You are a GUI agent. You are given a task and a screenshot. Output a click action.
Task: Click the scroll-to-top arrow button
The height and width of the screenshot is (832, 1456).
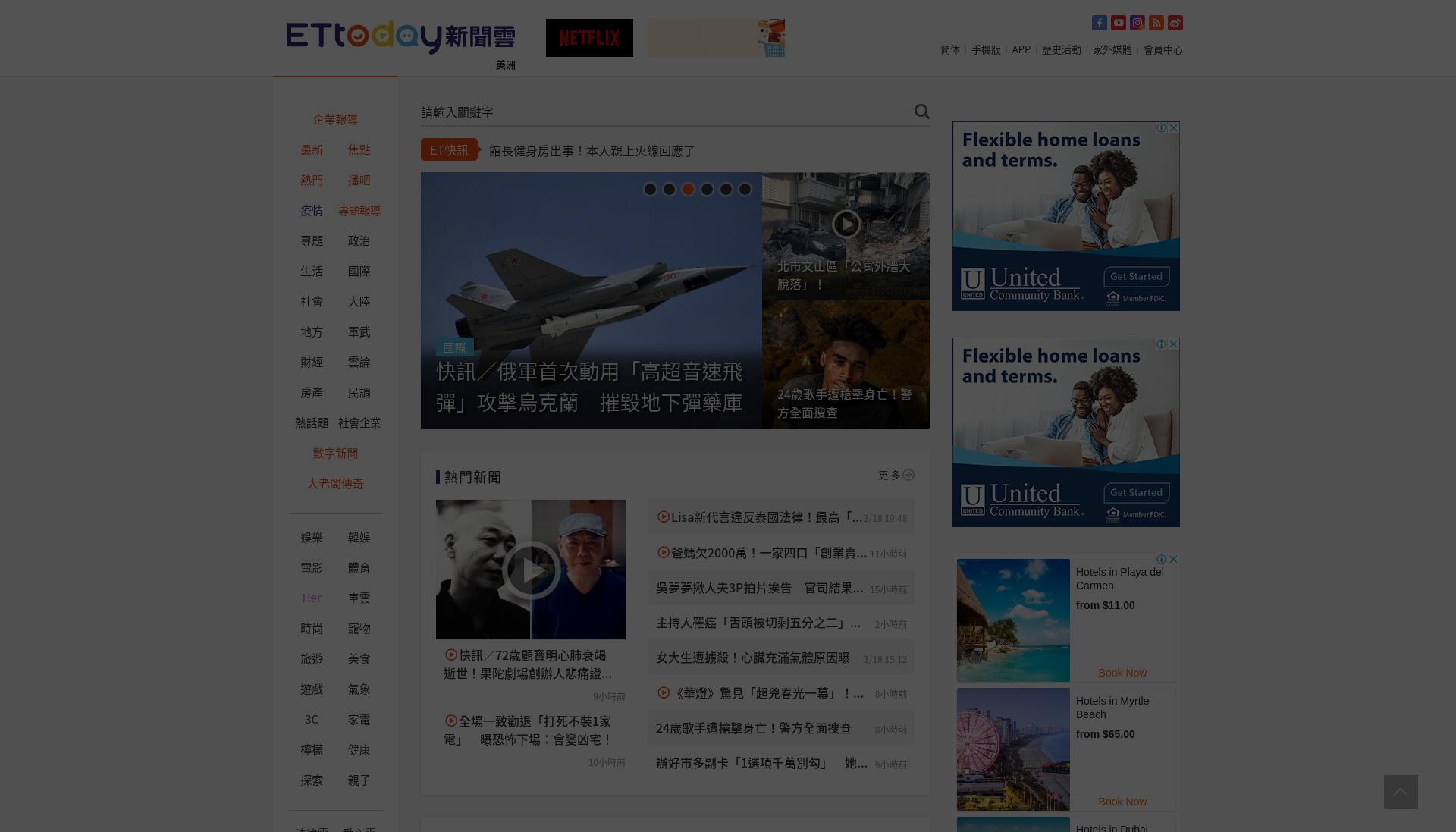pos(1401,792)
